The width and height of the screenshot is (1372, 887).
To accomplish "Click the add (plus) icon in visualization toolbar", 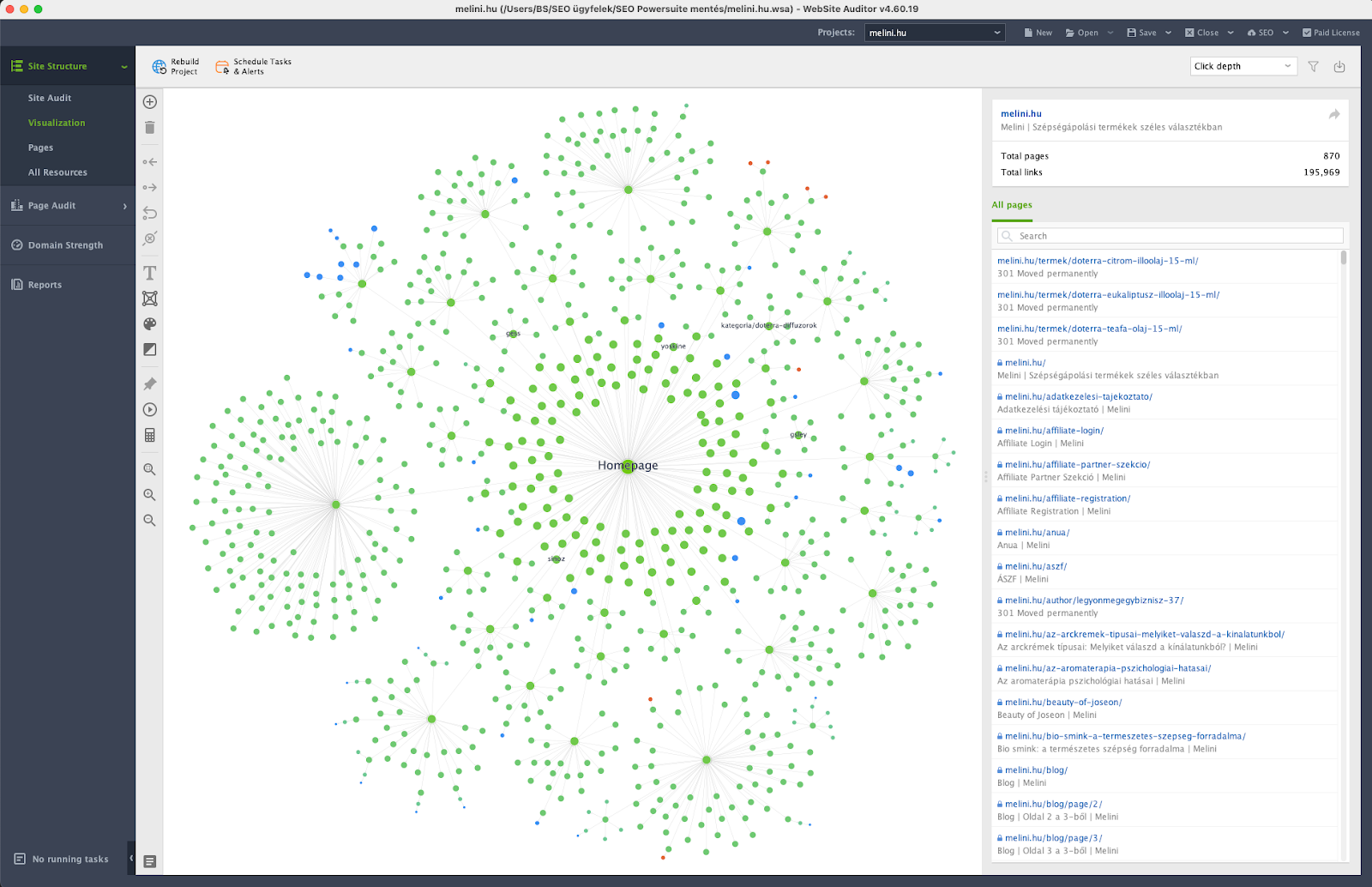I will click(x=150, y=102).
